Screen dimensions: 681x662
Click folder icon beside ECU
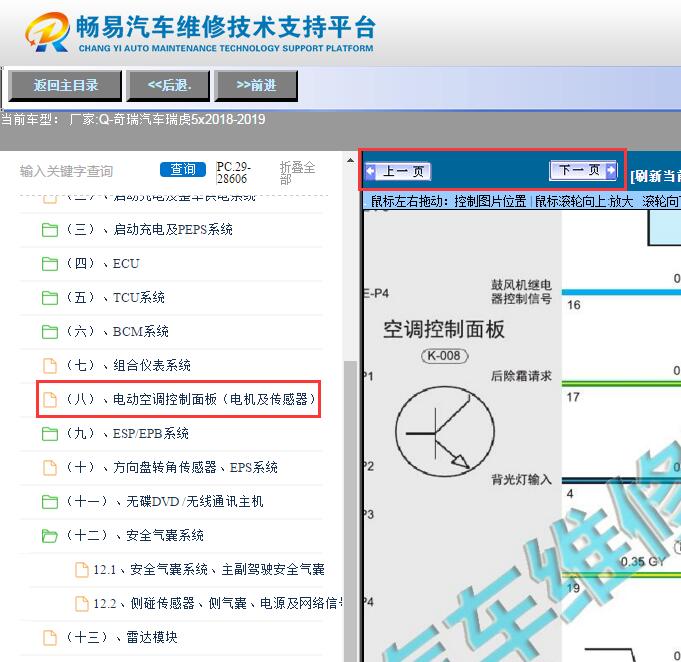(50, 264)
